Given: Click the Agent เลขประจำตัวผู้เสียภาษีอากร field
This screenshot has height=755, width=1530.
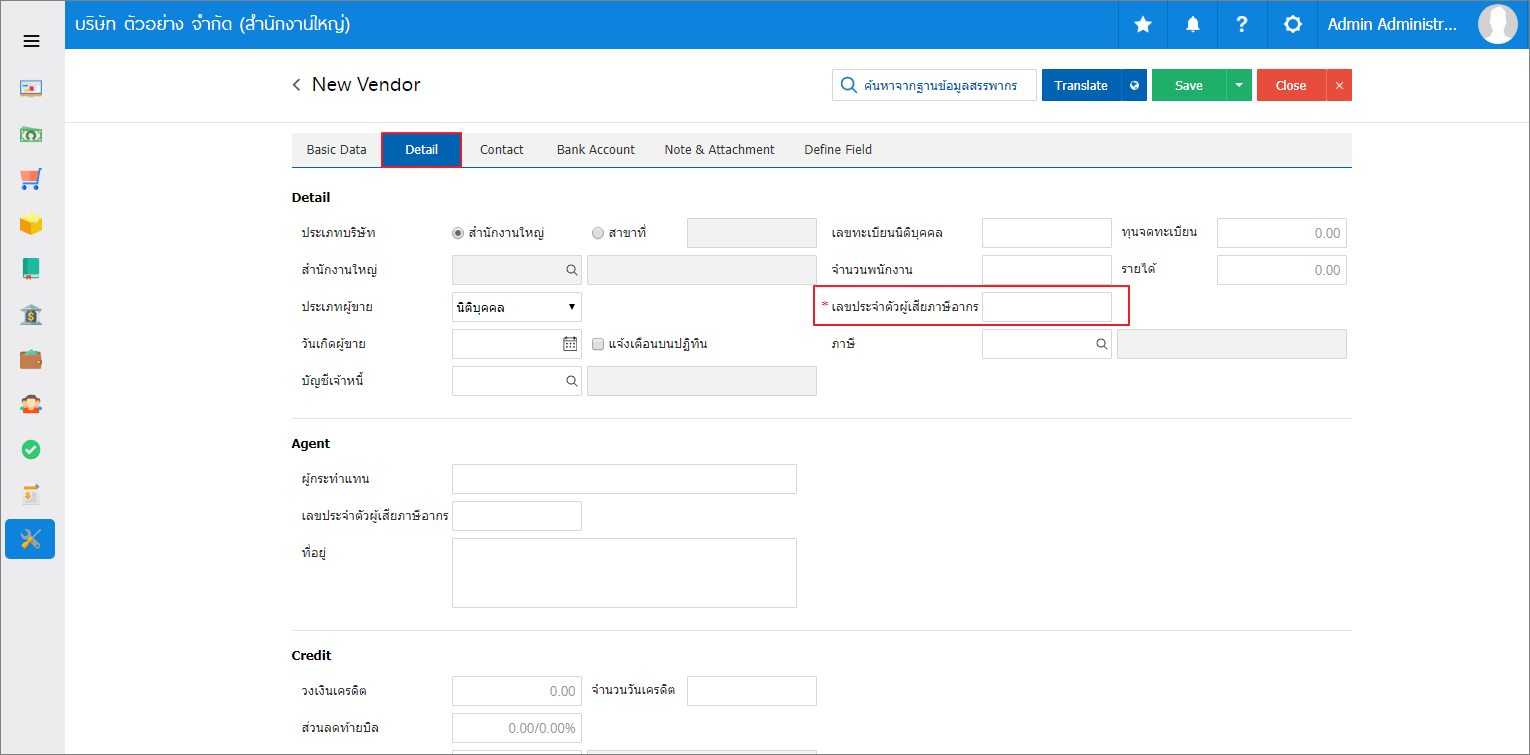Looking at the screenshot, I should point(517,516).
